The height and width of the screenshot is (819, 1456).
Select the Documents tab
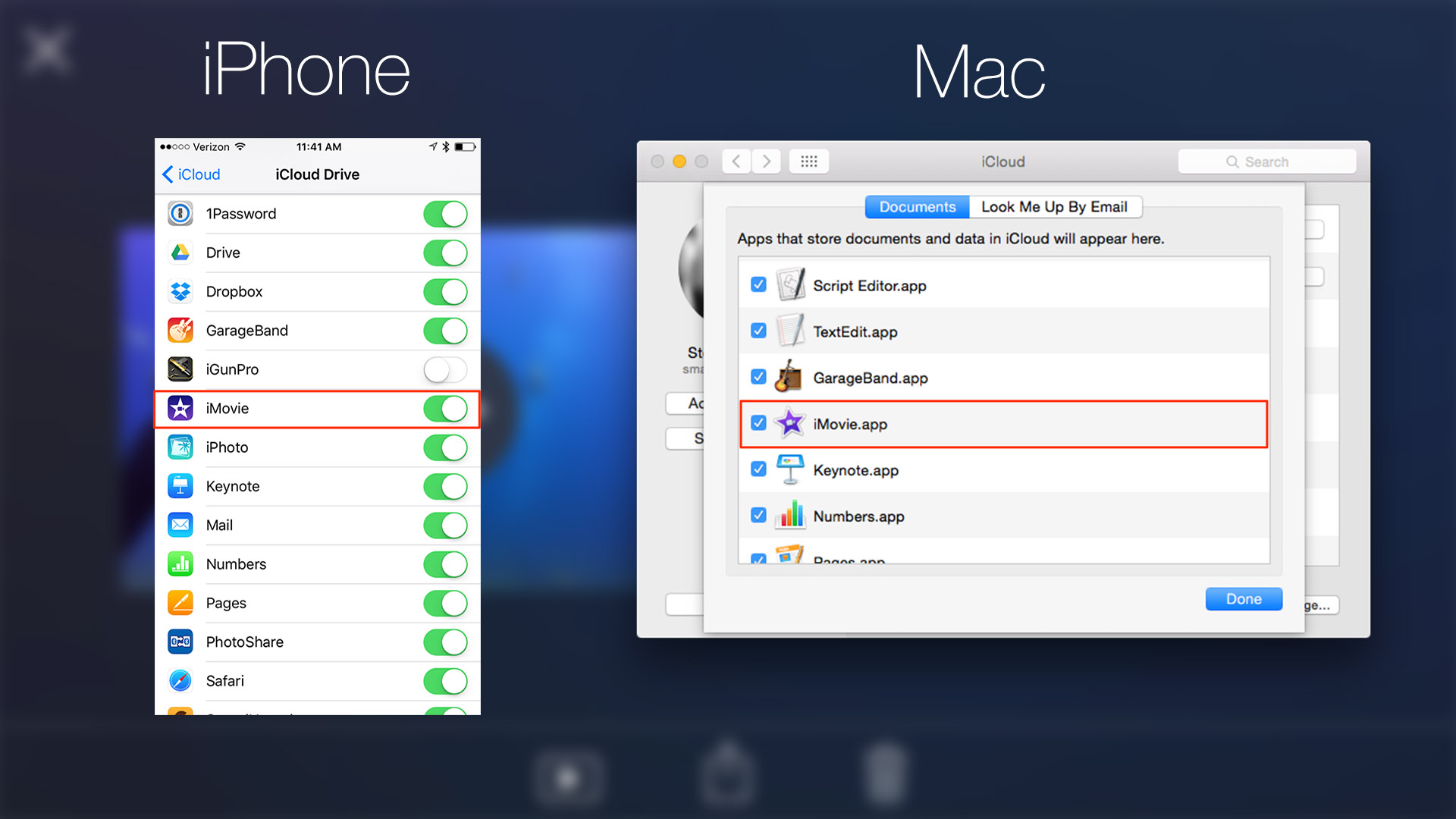pos(917,207)
